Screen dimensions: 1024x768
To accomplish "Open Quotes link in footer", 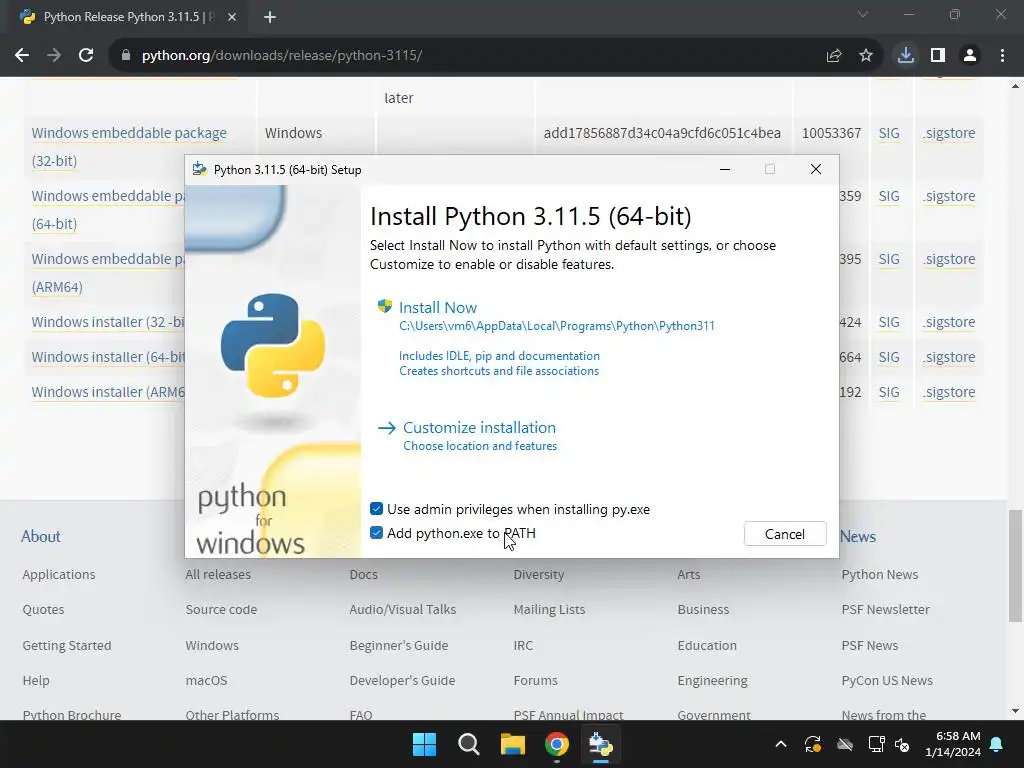I will [x=43, y=609].
